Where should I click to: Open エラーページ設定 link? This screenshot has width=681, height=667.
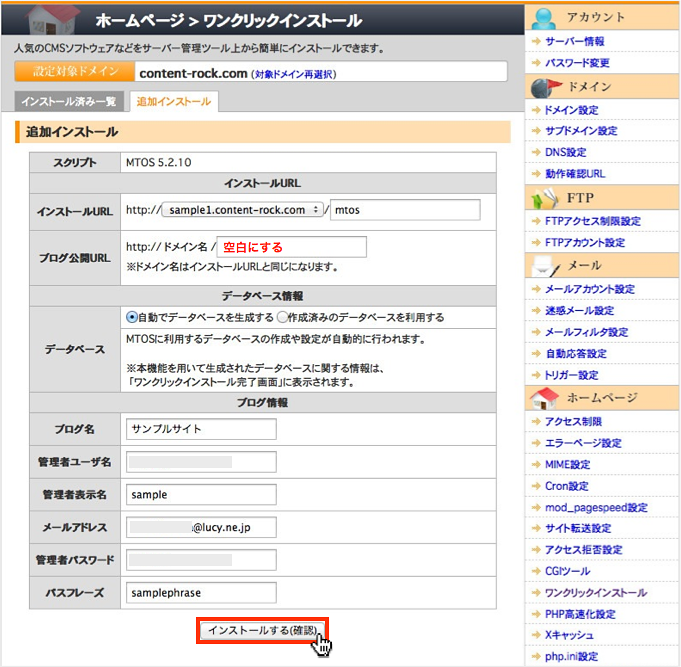pyautogui.click(x=583, y=443)
